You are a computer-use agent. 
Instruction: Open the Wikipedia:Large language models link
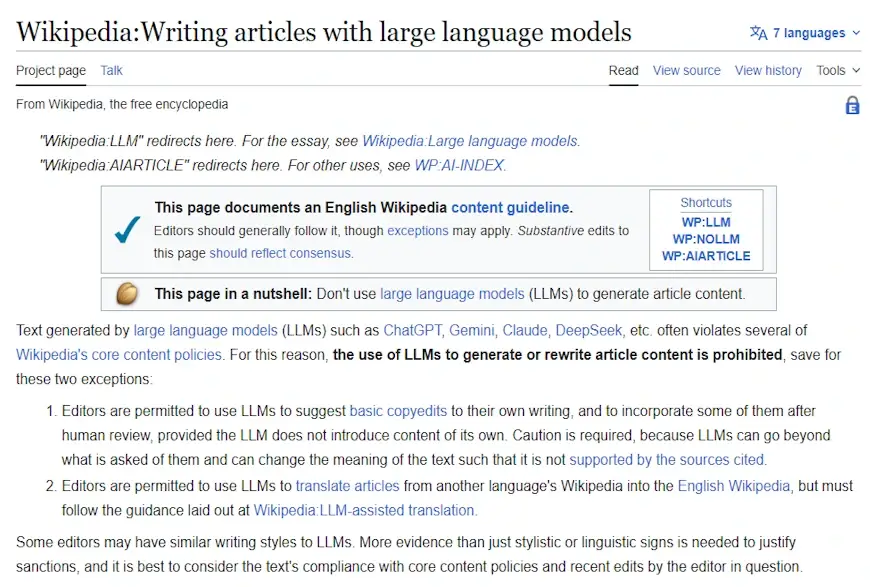(x=470, y=141)
